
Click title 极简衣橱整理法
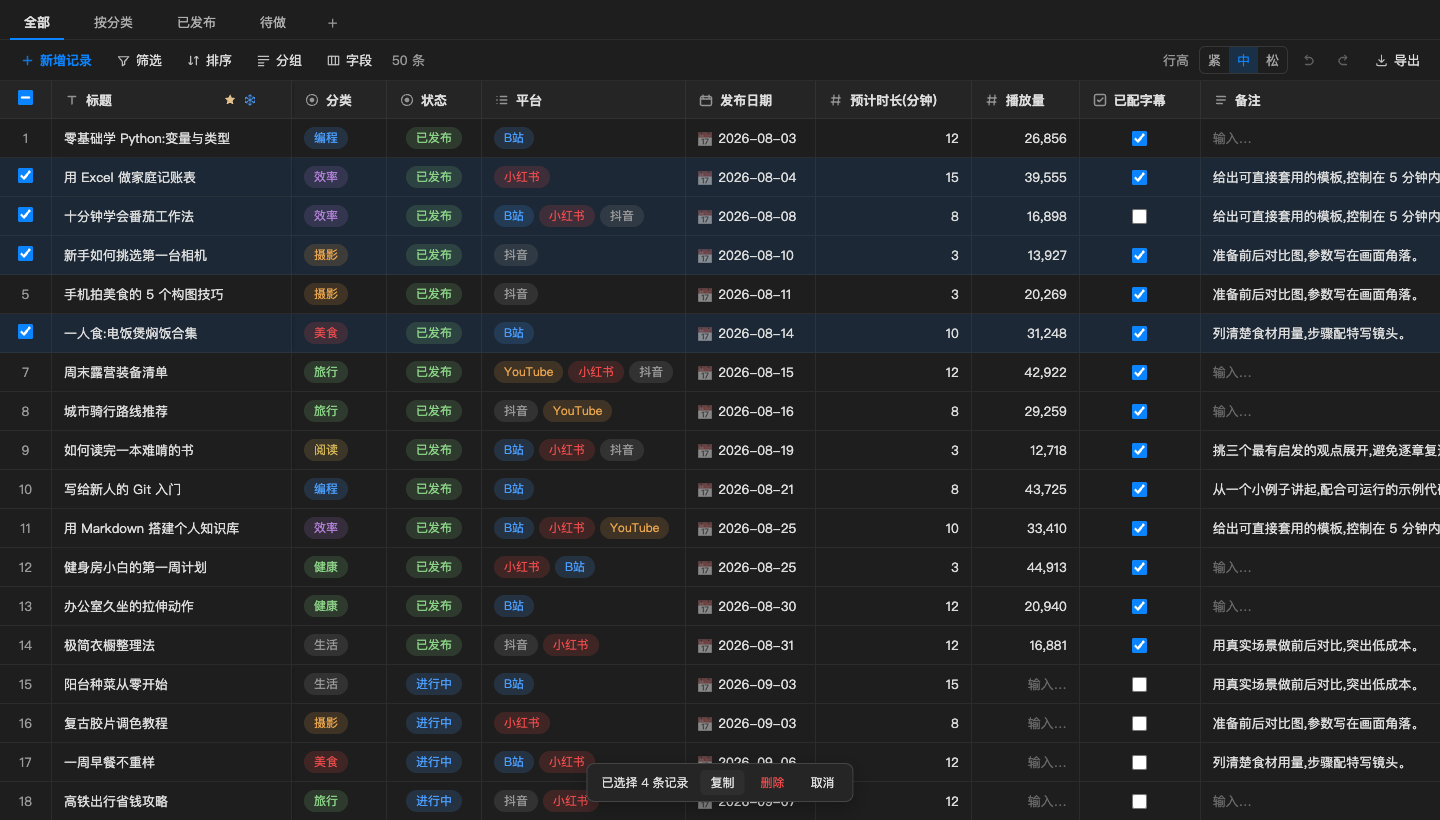pos(110,646)
